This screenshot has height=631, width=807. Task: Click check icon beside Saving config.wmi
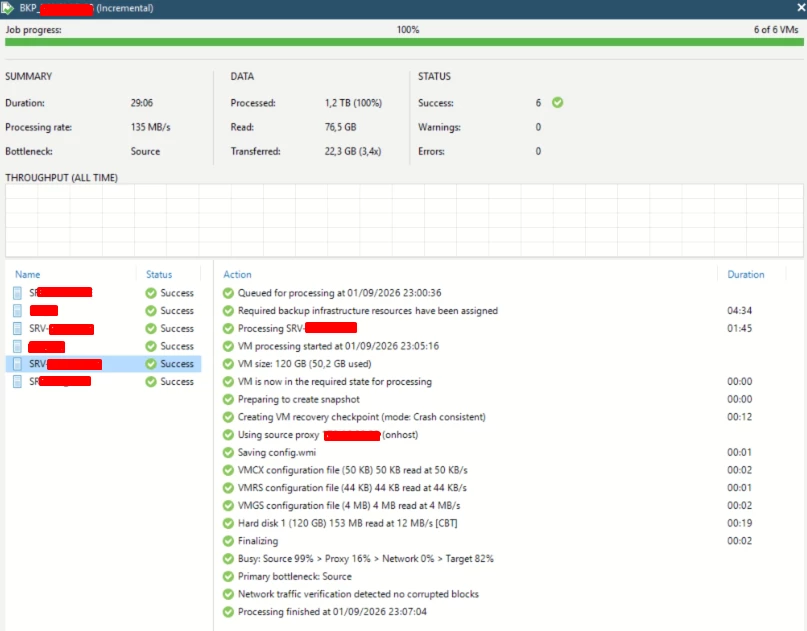(x=228, y=452)
